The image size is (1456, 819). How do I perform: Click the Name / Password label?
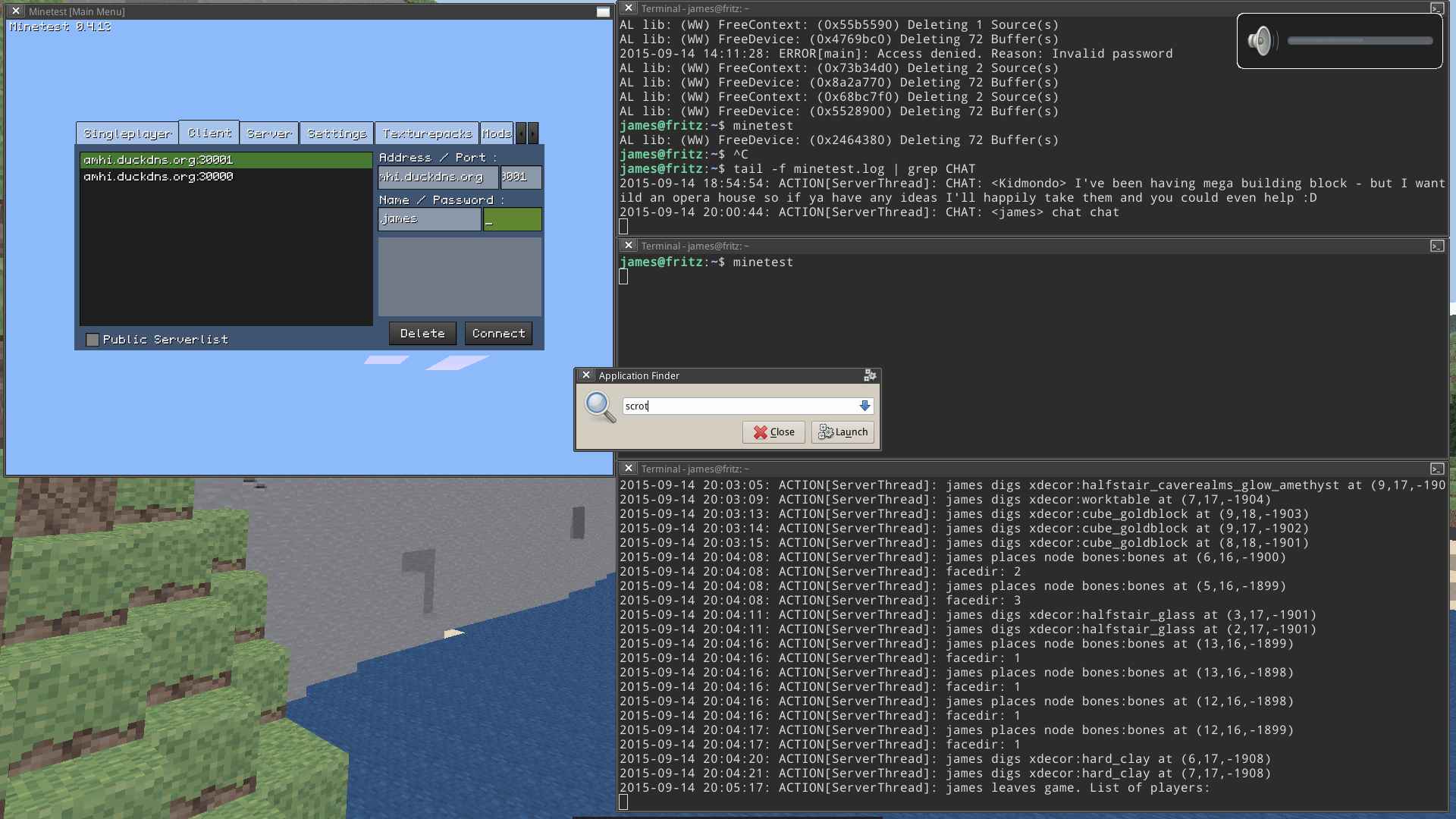441,200
